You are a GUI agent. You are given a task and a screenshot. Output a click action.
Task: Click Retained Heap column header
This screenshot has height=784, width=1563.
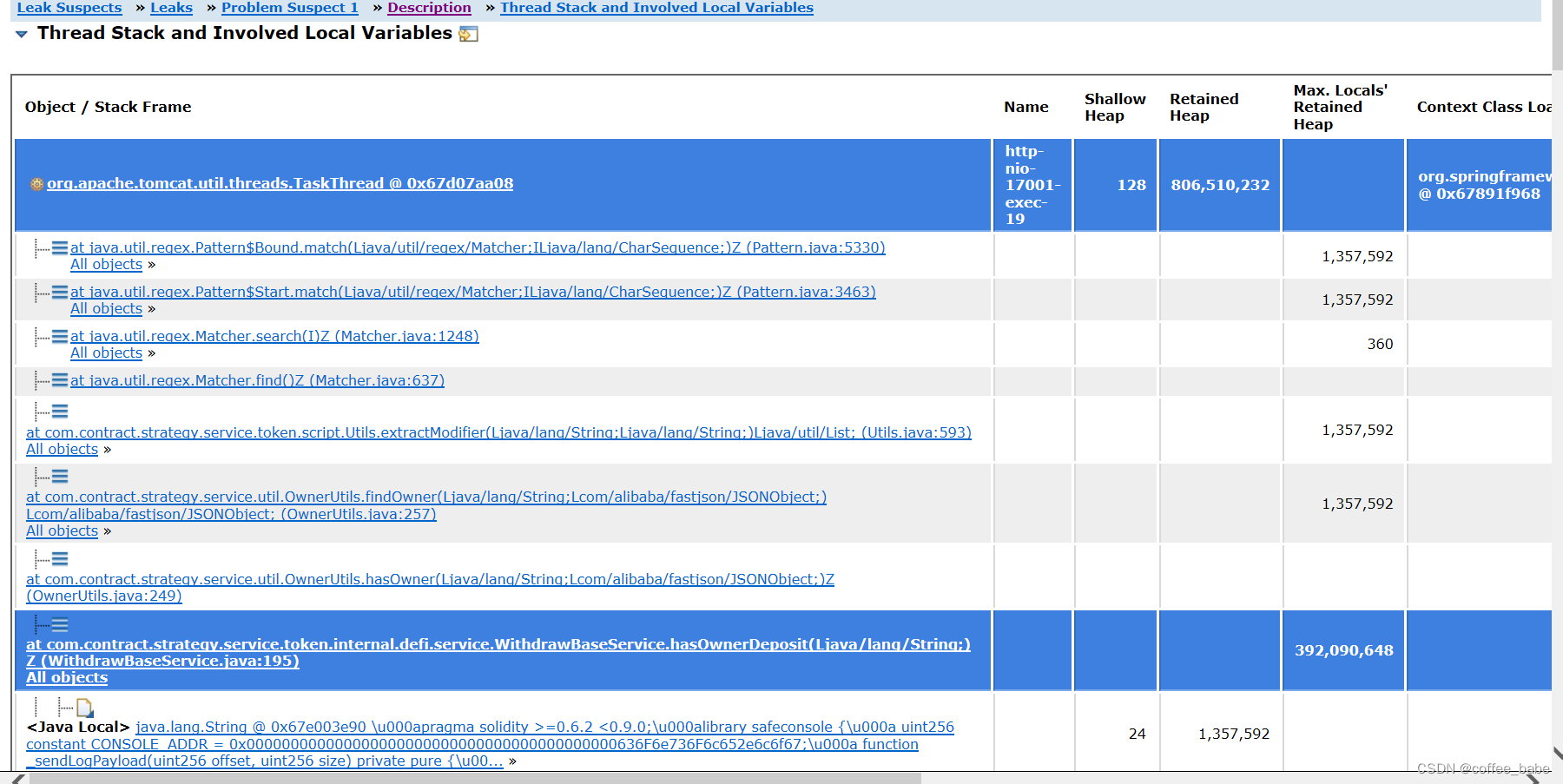click(1204, 107)
